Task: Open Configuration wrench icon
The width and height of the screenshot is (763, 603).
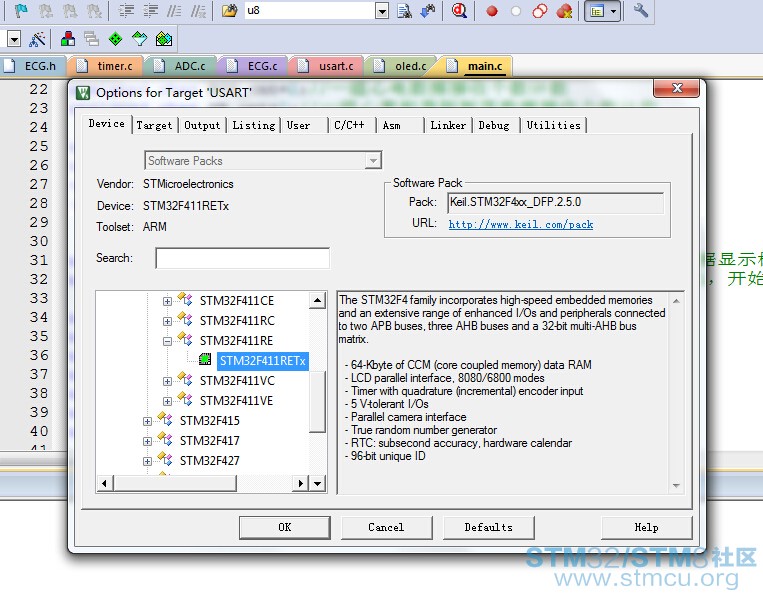Action: [x=640, y=10]
